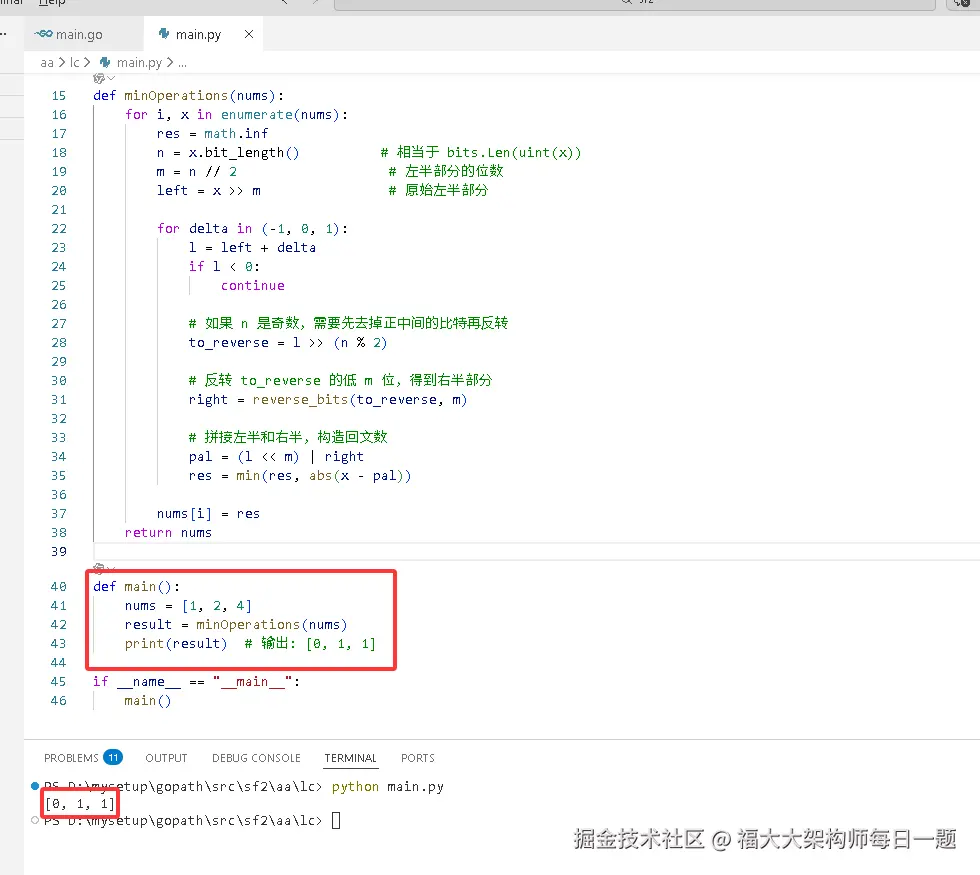Open the DEBUG CONSOLE panel
The height and width of the screenshot is (875, 980).
(x=256, y=757)
